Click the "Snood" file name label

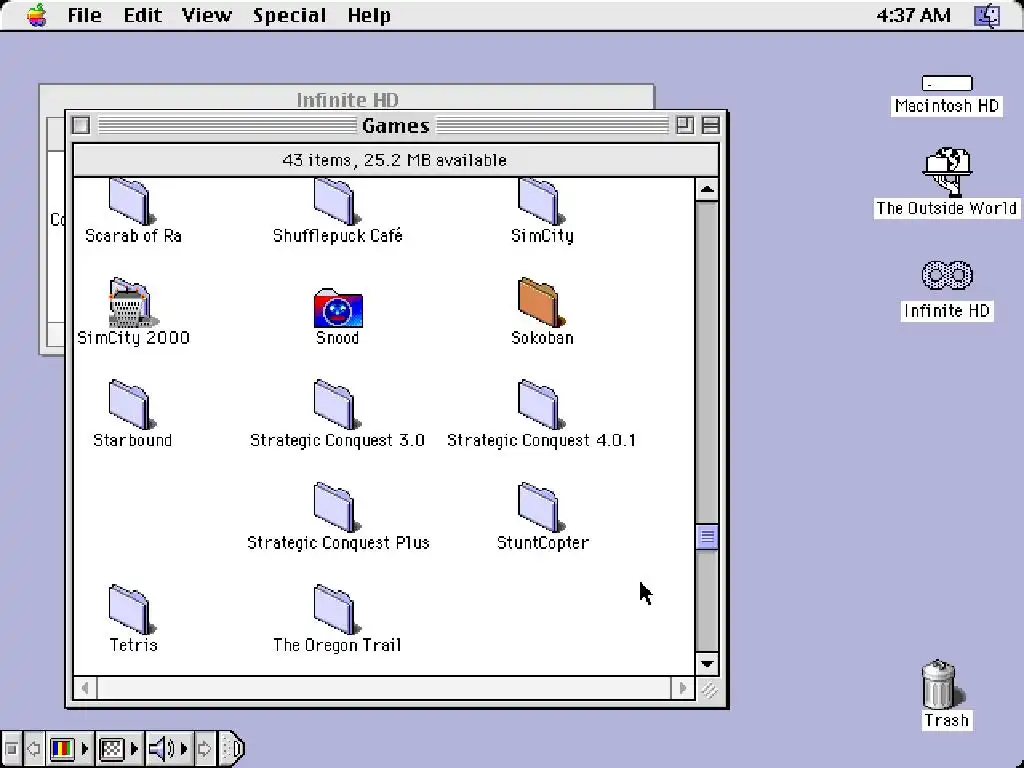pos(338,338)
